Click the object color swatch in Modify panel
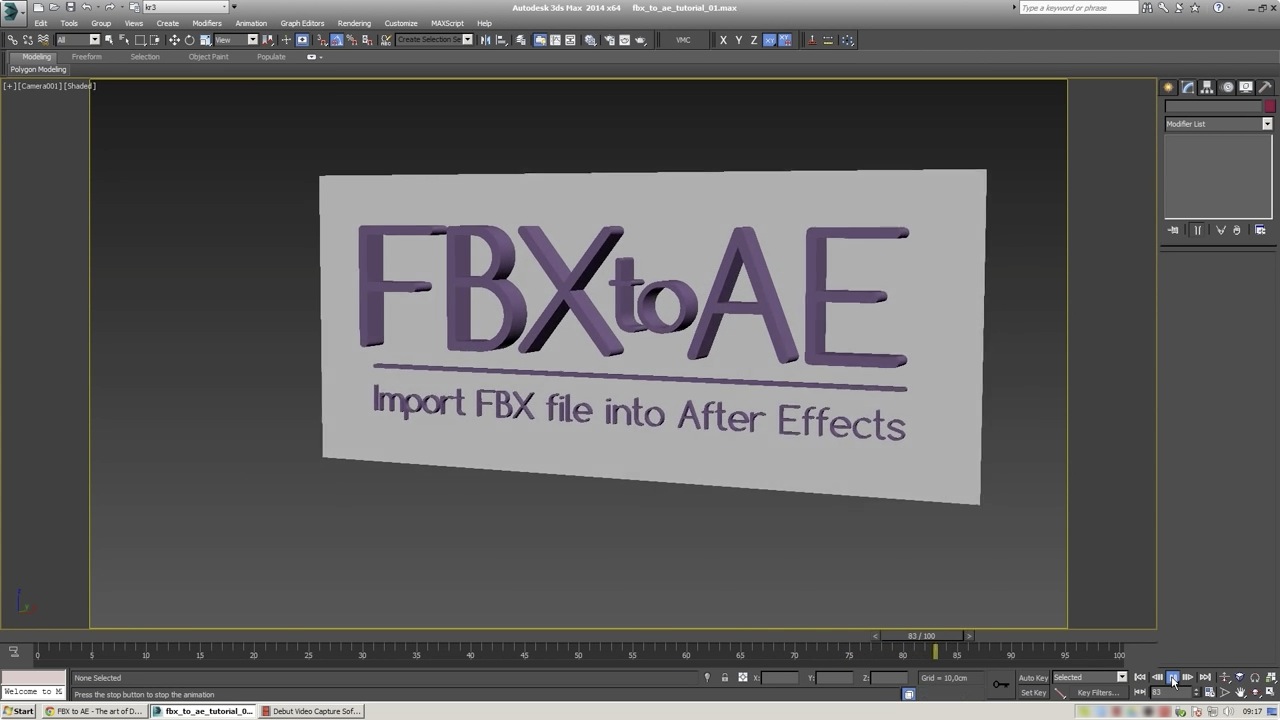 coord(1270,106)
